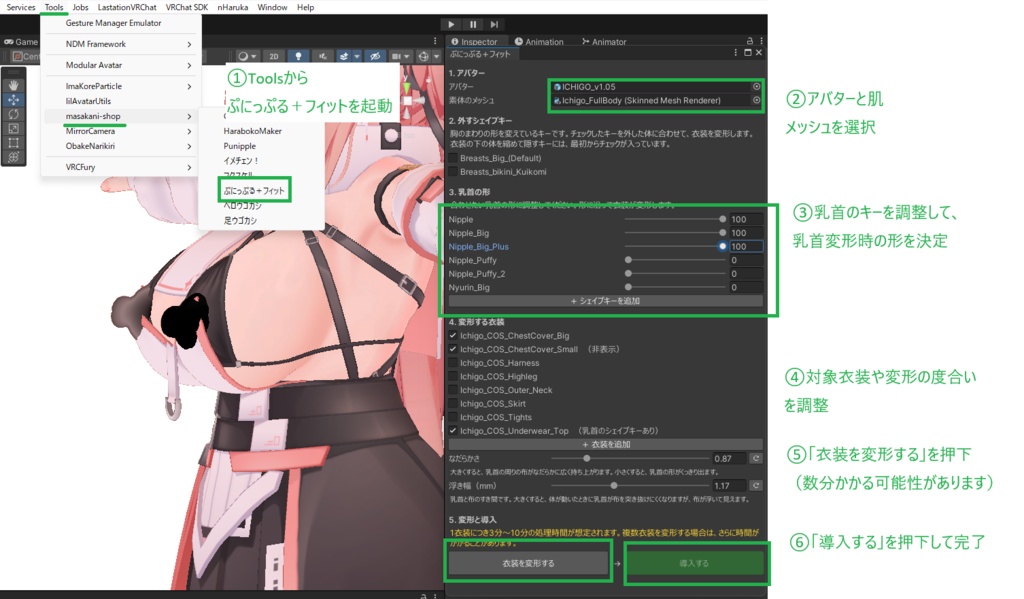Image resolution: width=1024 pixels, height=599 pixels.
Task: Click the 導入する button
Action: 694,563
